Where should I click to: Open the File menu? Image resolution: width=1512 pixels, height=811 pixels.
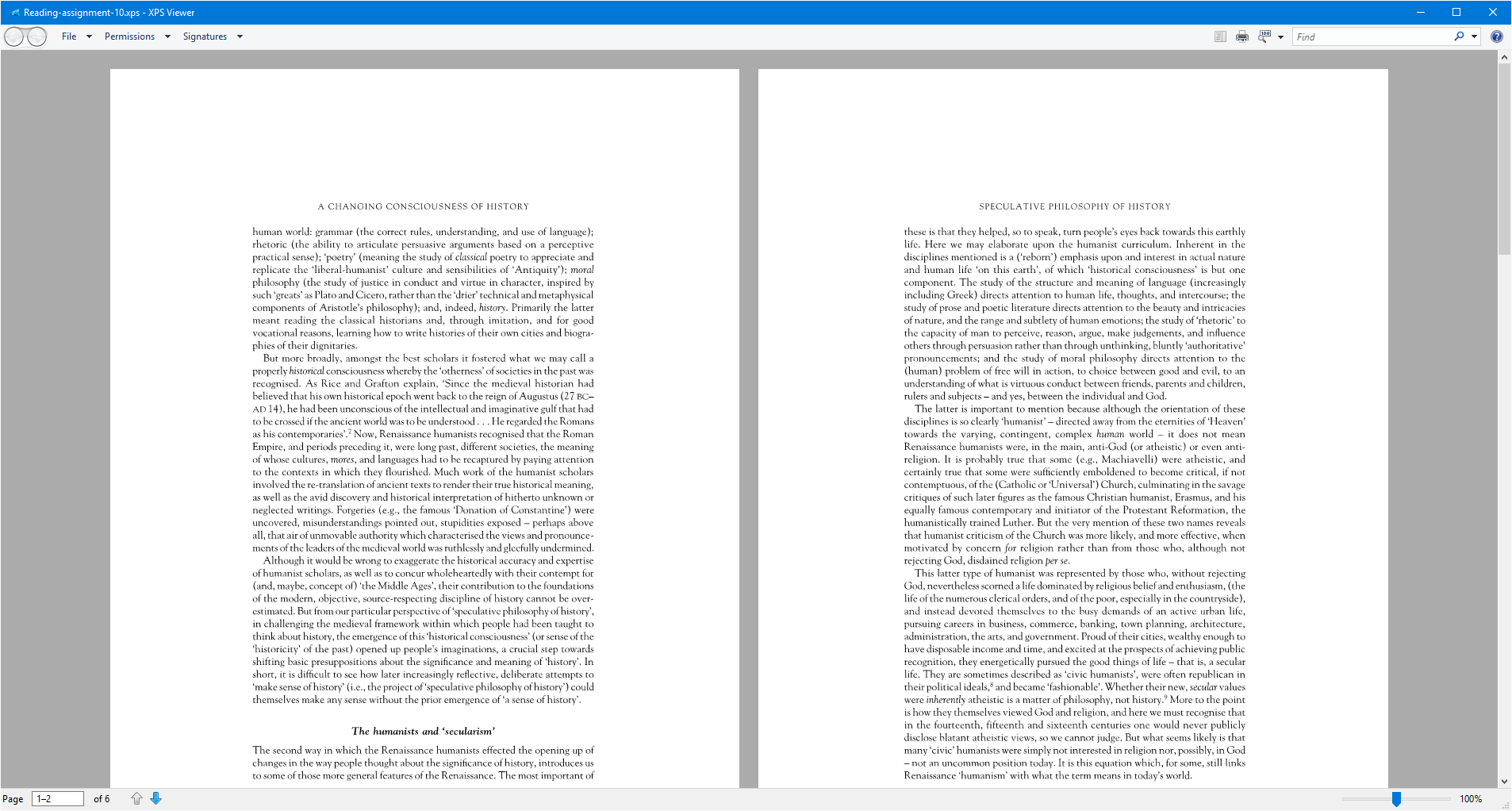pyautogui.click(x=69, y=37)
